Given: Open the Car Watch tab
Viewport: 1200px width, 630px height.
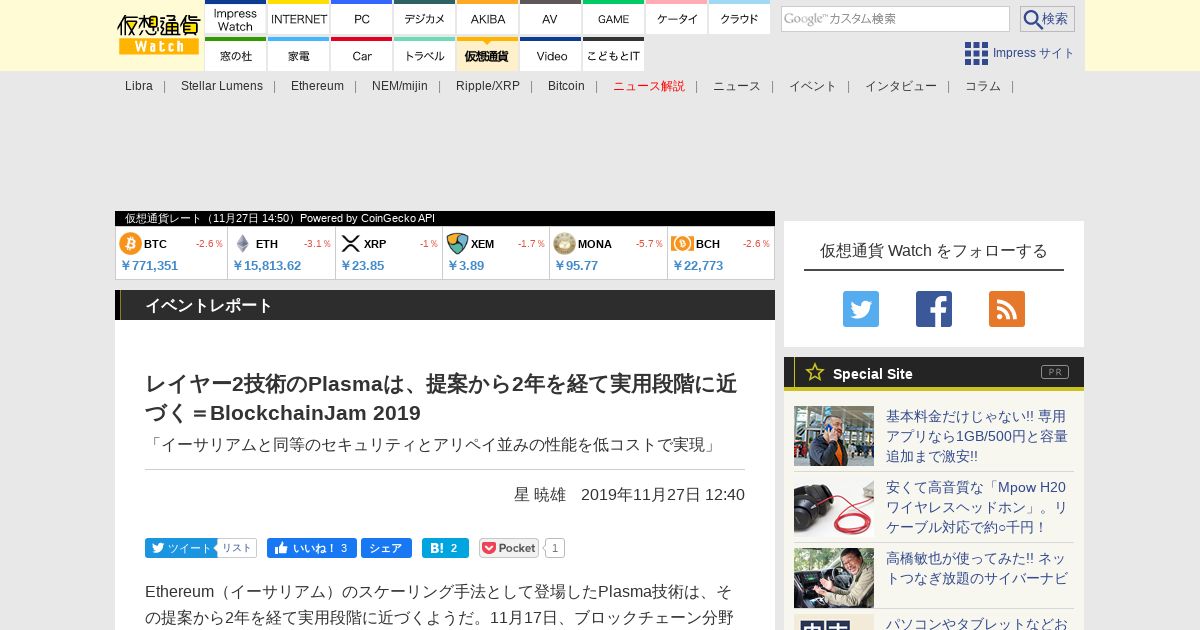Looking at the screenshot, I should click(362, 55).
